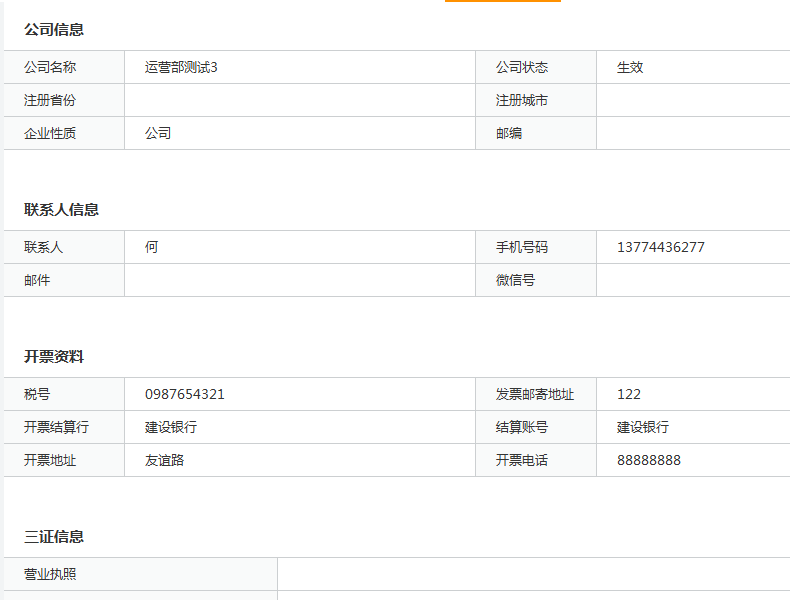Image resolution: width=790 pixels, height=600 pixels.
Task: Click the 开票资料 section heading
Action: pyautogui.click(x=54, y=357)
